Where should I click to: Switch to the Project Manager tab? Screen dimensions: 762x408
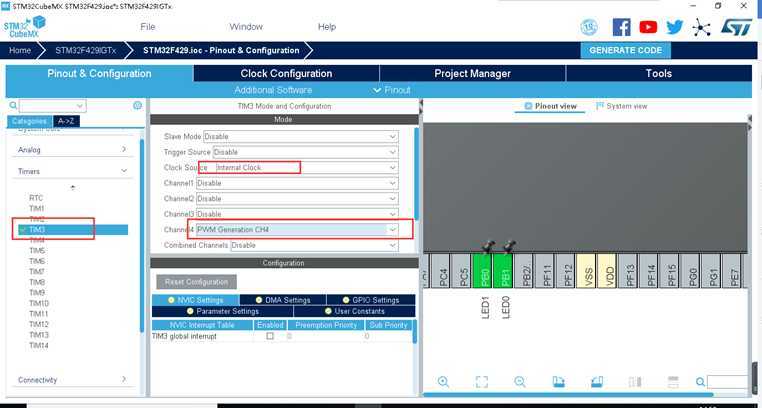point(472,73)
